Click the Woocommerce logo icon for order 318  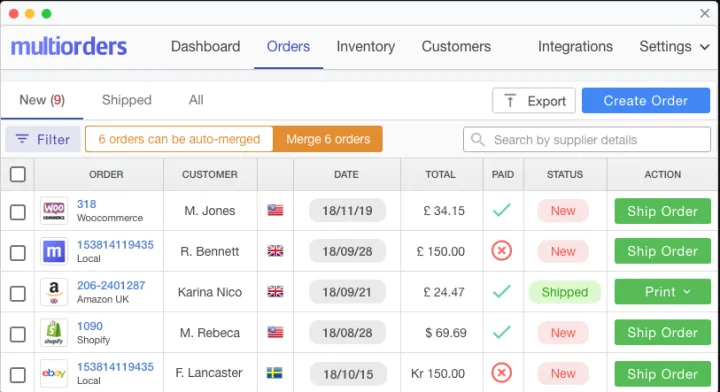click(54, 211)
